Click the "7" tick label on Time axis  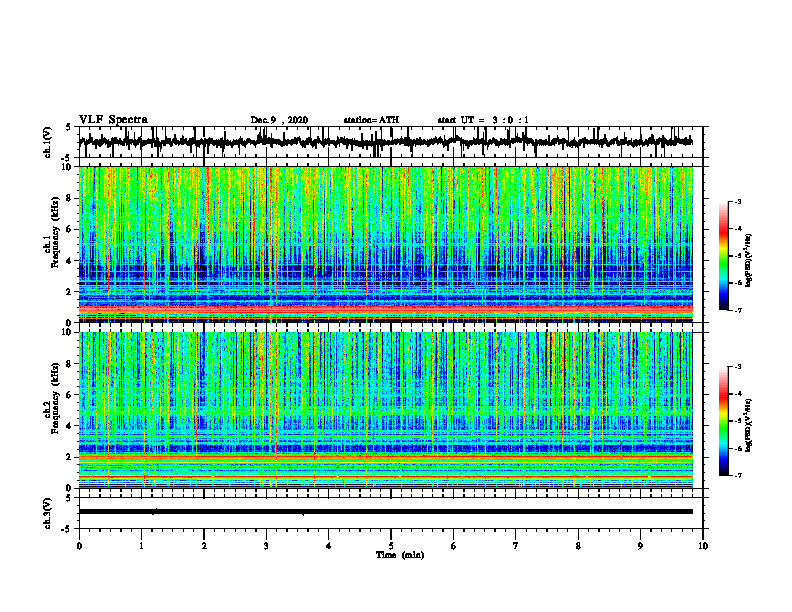point(516,546)
